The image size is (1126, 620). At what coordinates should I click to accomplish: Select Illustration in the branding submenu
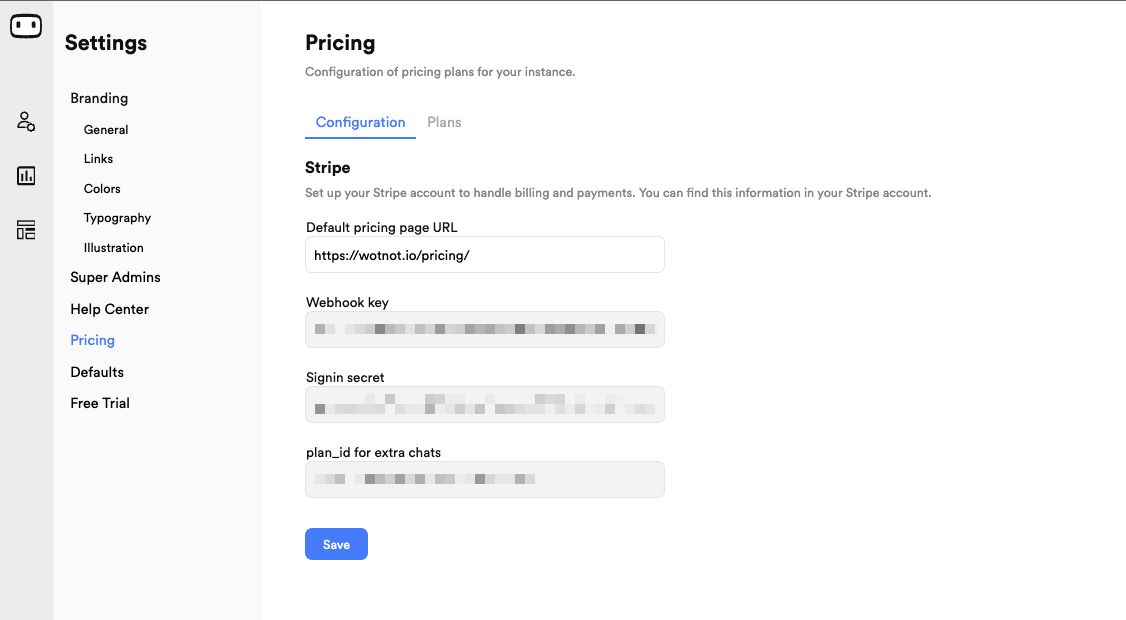[113, 248]
